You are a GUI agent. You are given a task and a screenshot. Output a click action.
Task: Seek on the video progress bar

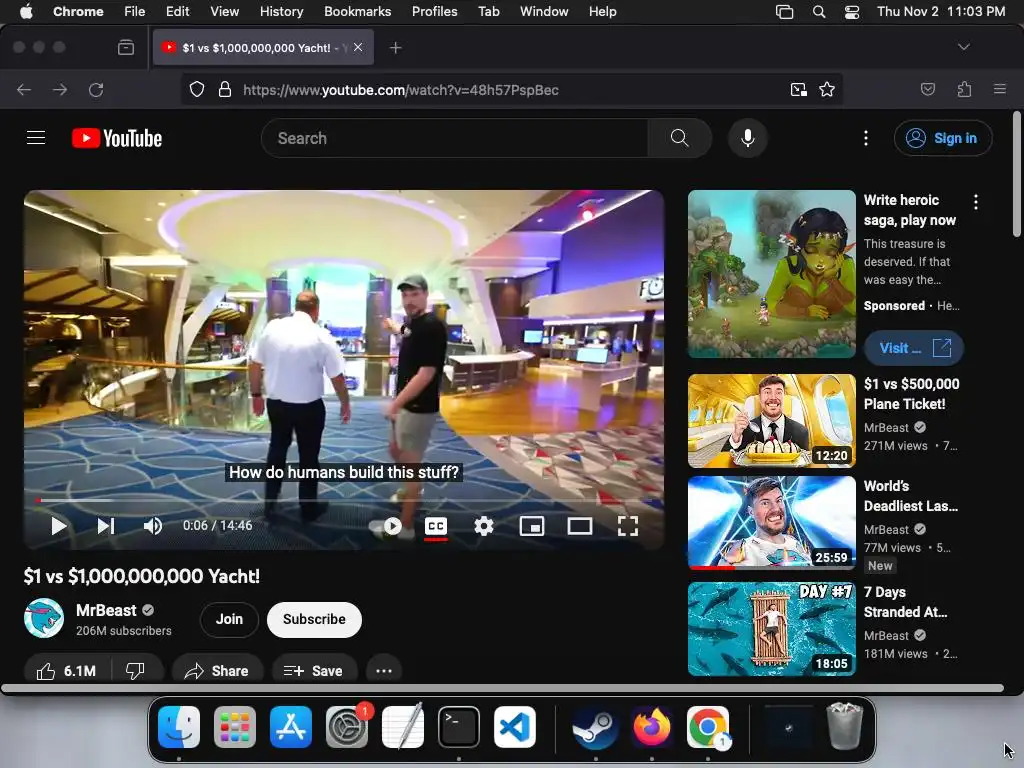[344, 501]
